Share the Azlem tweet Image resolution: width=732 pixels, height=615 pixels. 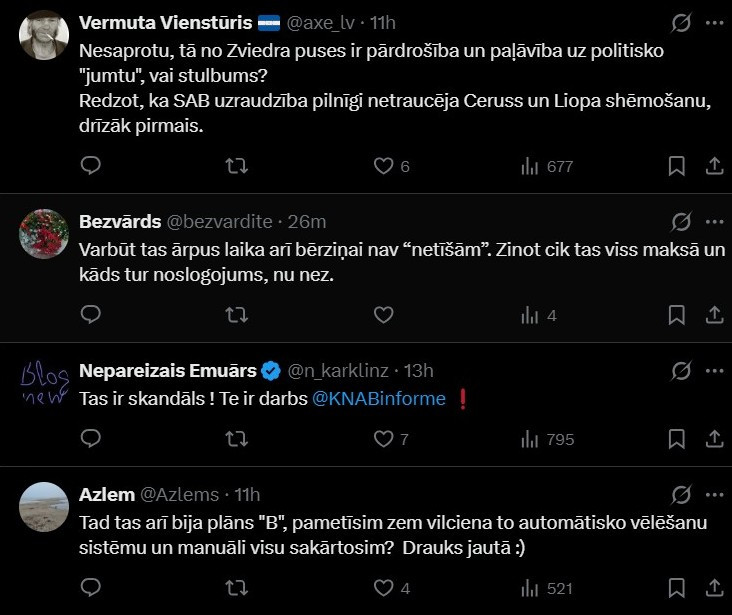(715, 587)
